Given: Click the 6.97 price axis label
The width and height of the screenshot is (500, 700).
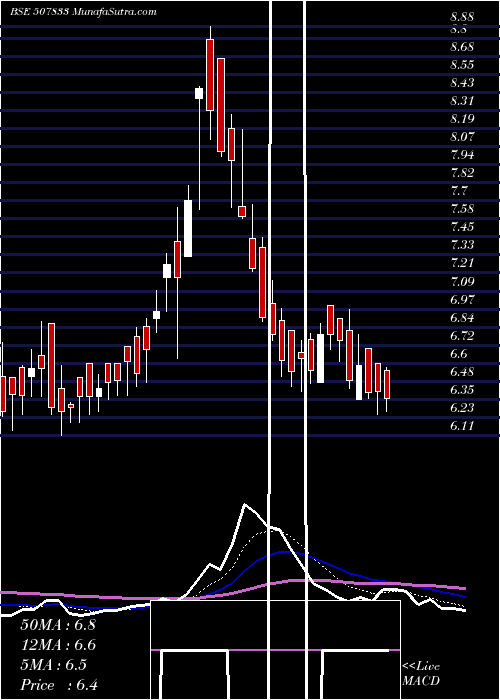Looking at the screenshot, I should [x=462, y=299].
